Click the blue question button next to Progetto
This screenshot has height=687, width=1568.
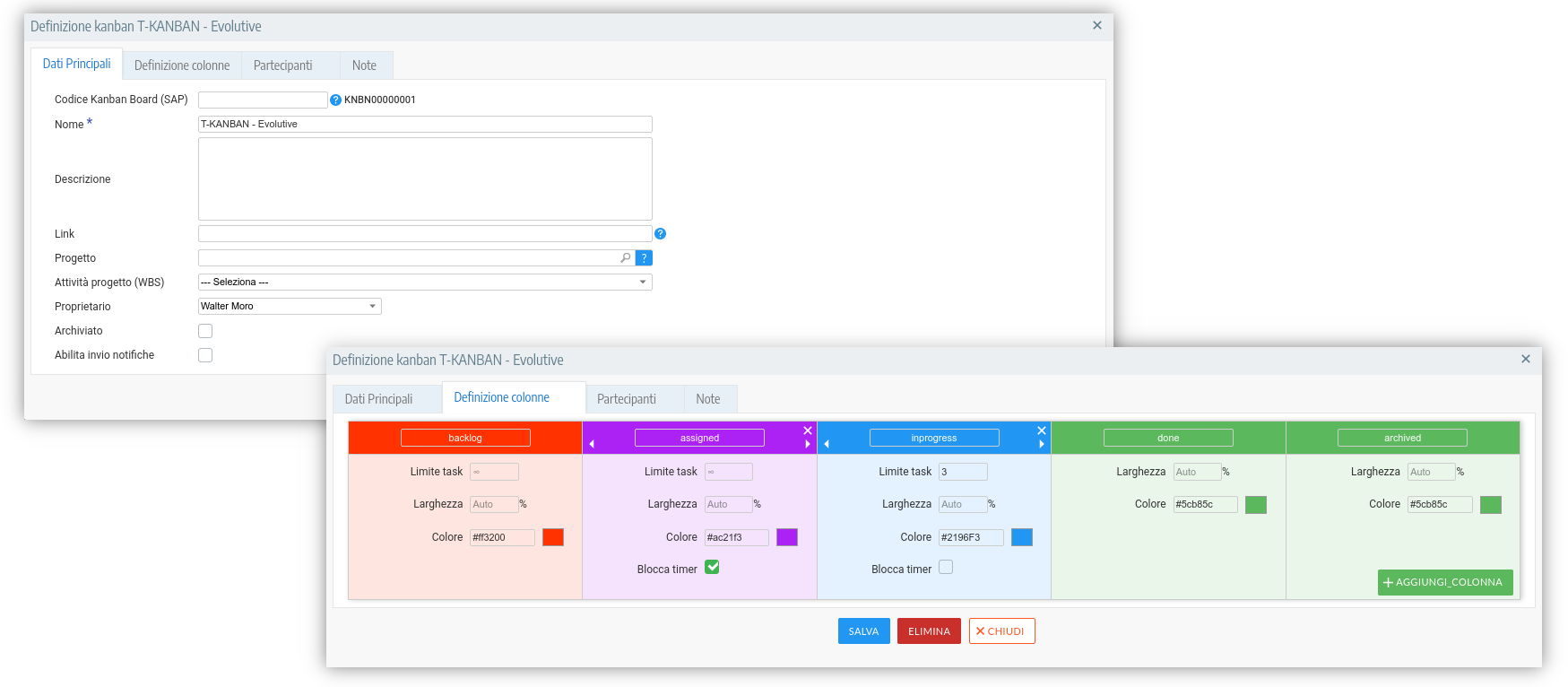point(644,258)
